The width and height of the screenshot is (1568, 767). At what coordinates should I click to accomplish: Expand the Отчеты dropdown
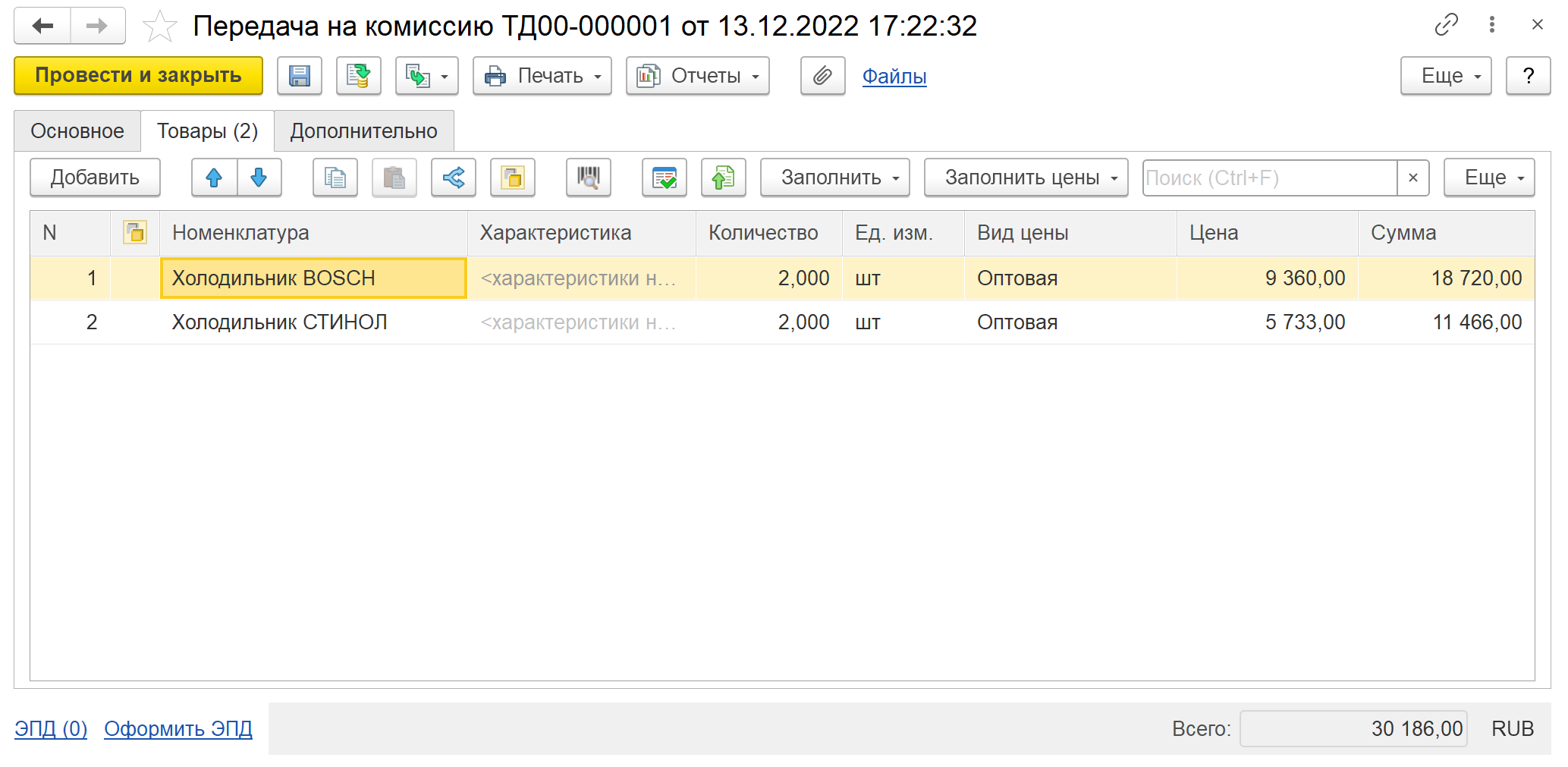[697, 76]
